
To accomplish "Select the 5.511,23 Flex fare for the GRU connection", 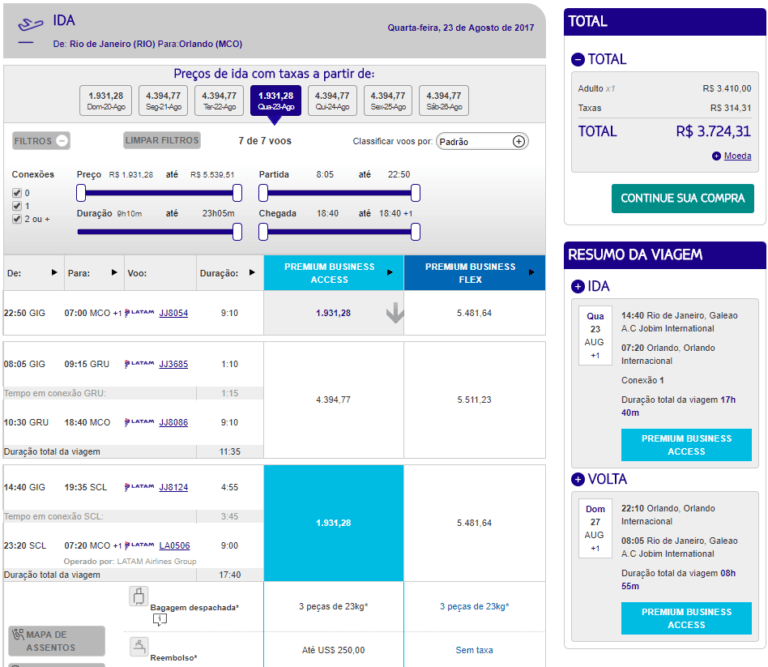I will tap(474, 400).
